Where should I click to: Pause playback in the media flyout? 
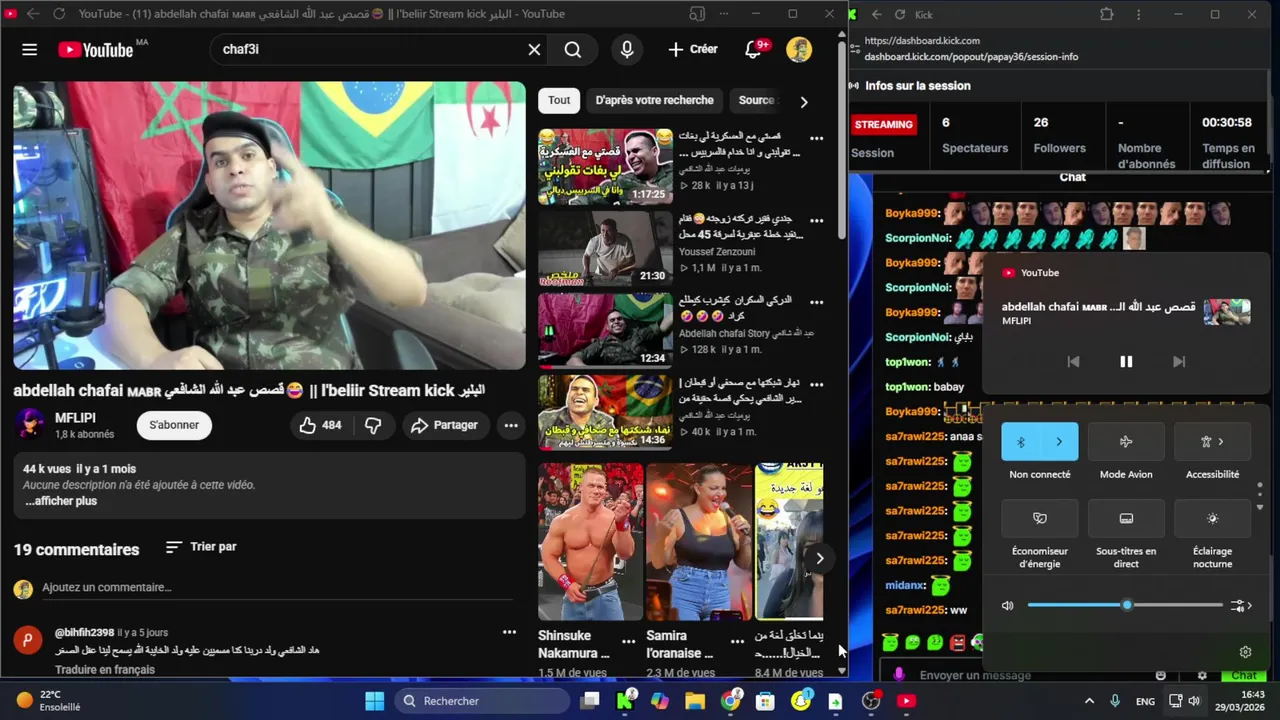pos(1126,362)
